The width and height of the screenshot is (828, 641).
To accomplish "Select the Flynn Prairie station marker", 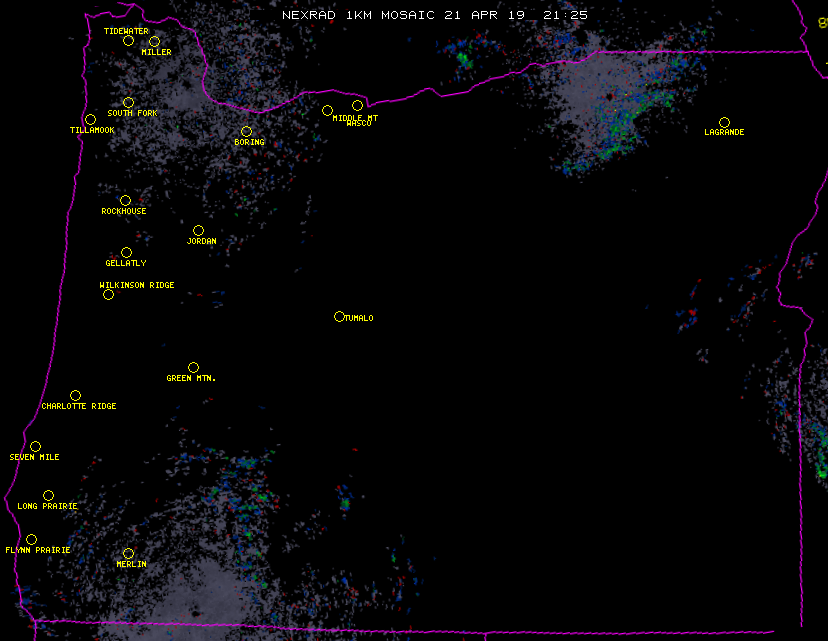I will tap(31, 540).
